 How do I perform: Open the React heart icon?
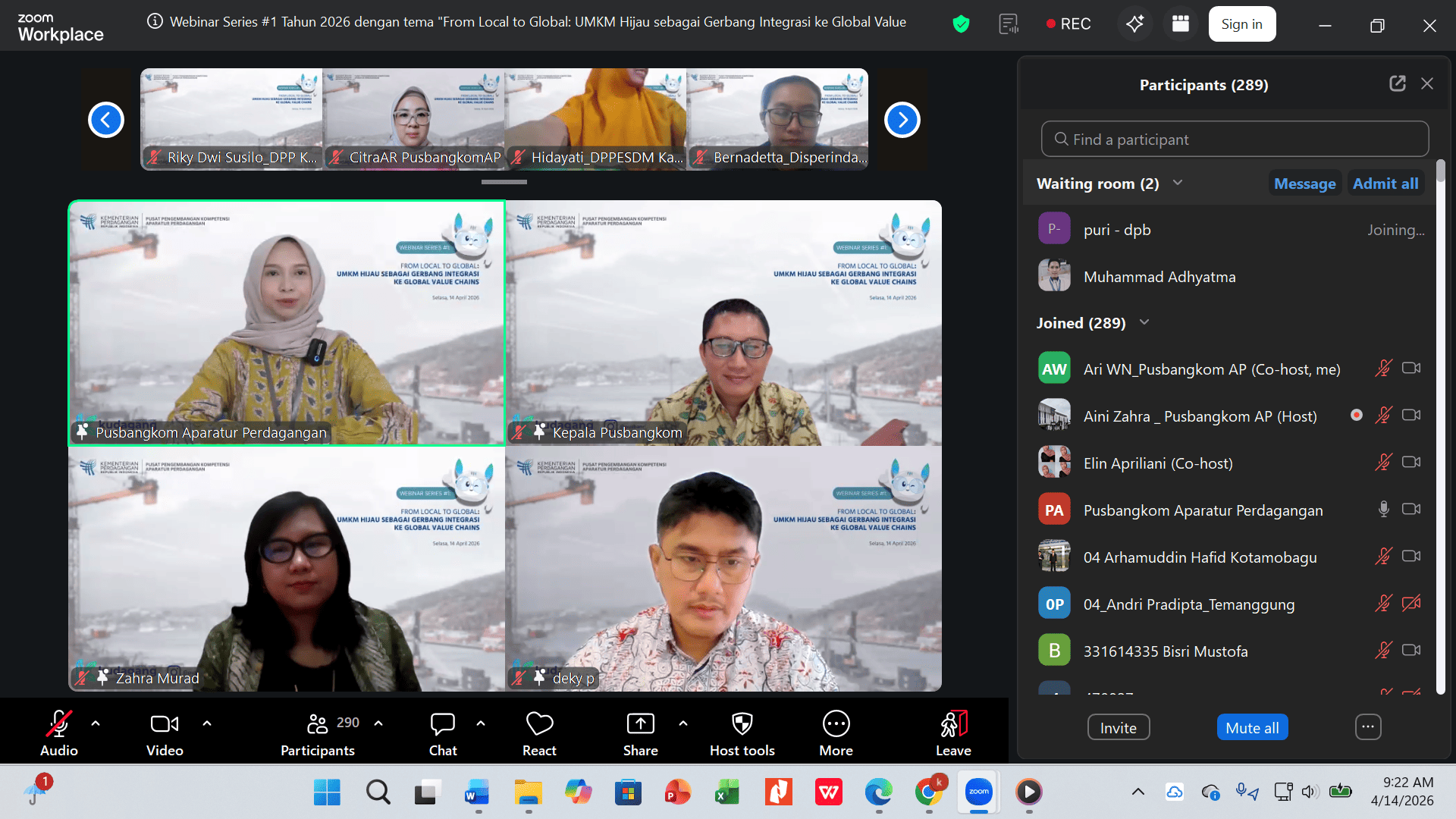pos(539,724)
